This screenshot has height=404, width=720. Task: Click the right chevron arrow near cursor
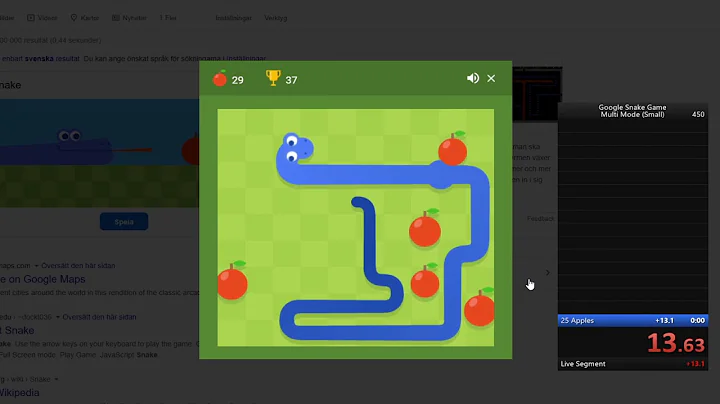pyautogui.click(x=547, y=273)
